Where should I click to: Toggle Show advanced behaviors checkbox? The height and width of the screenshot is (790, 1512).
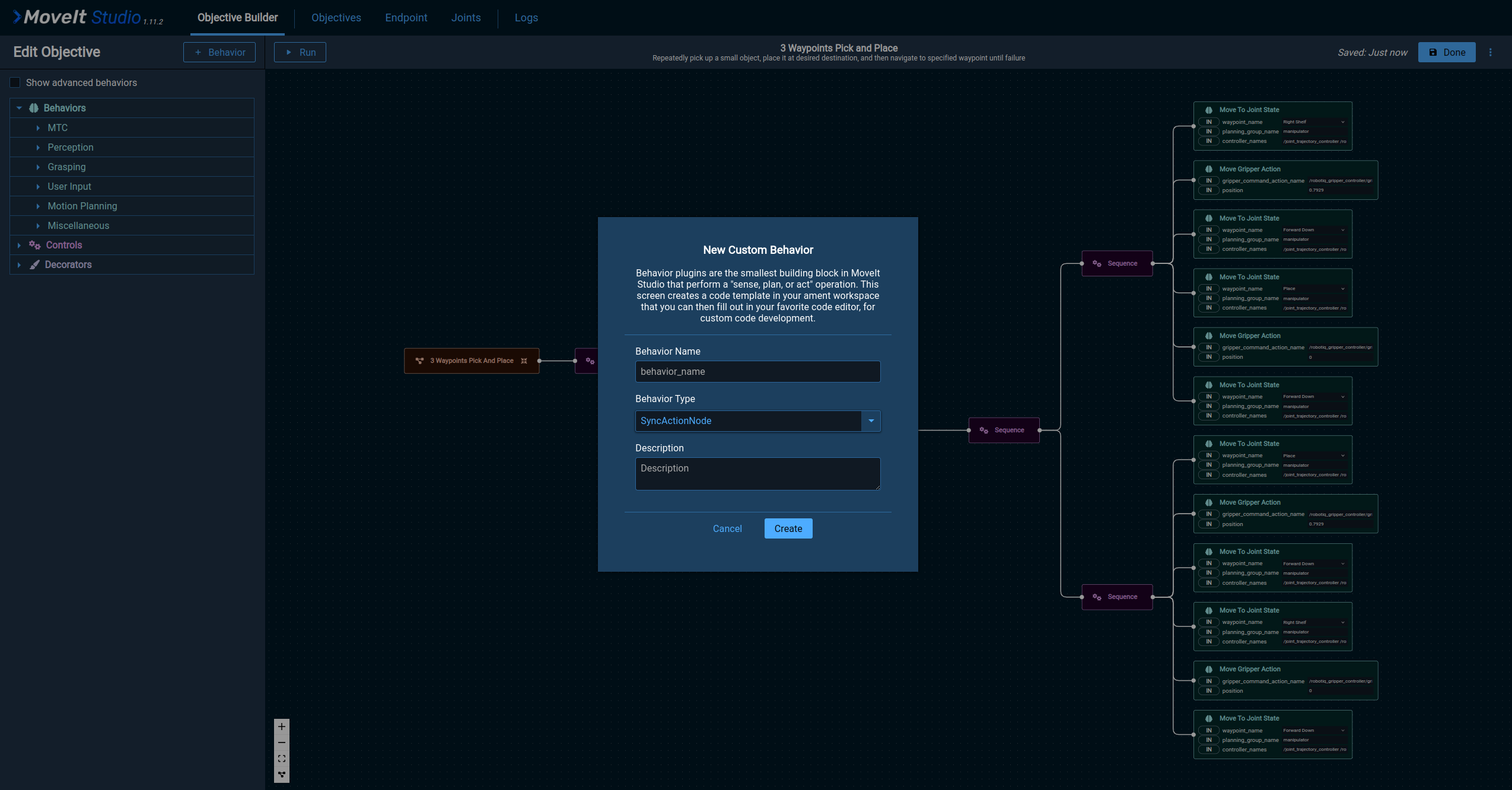(x=14, y=83)
